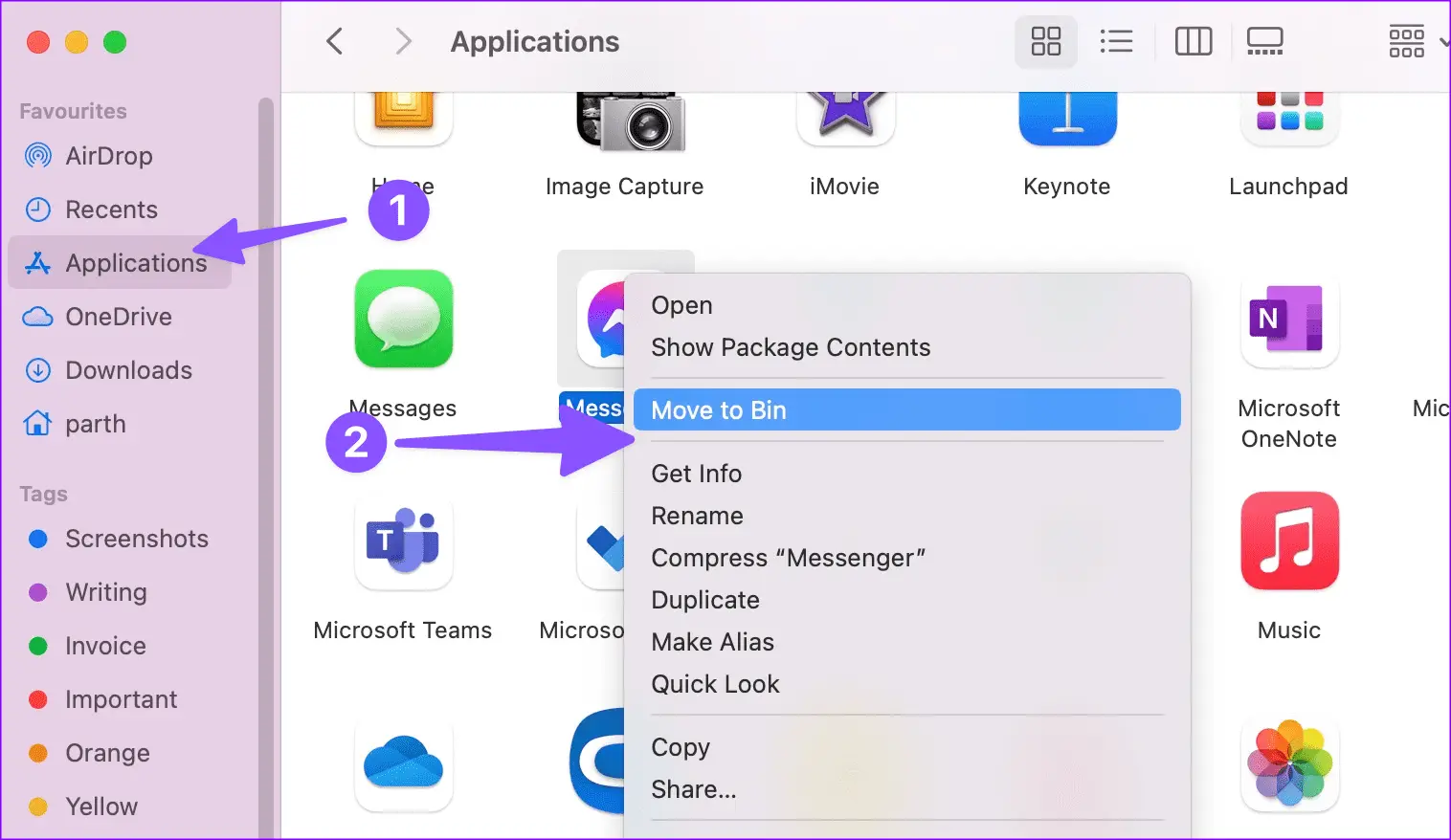Choose Quick Look

[x=906, y=684]
